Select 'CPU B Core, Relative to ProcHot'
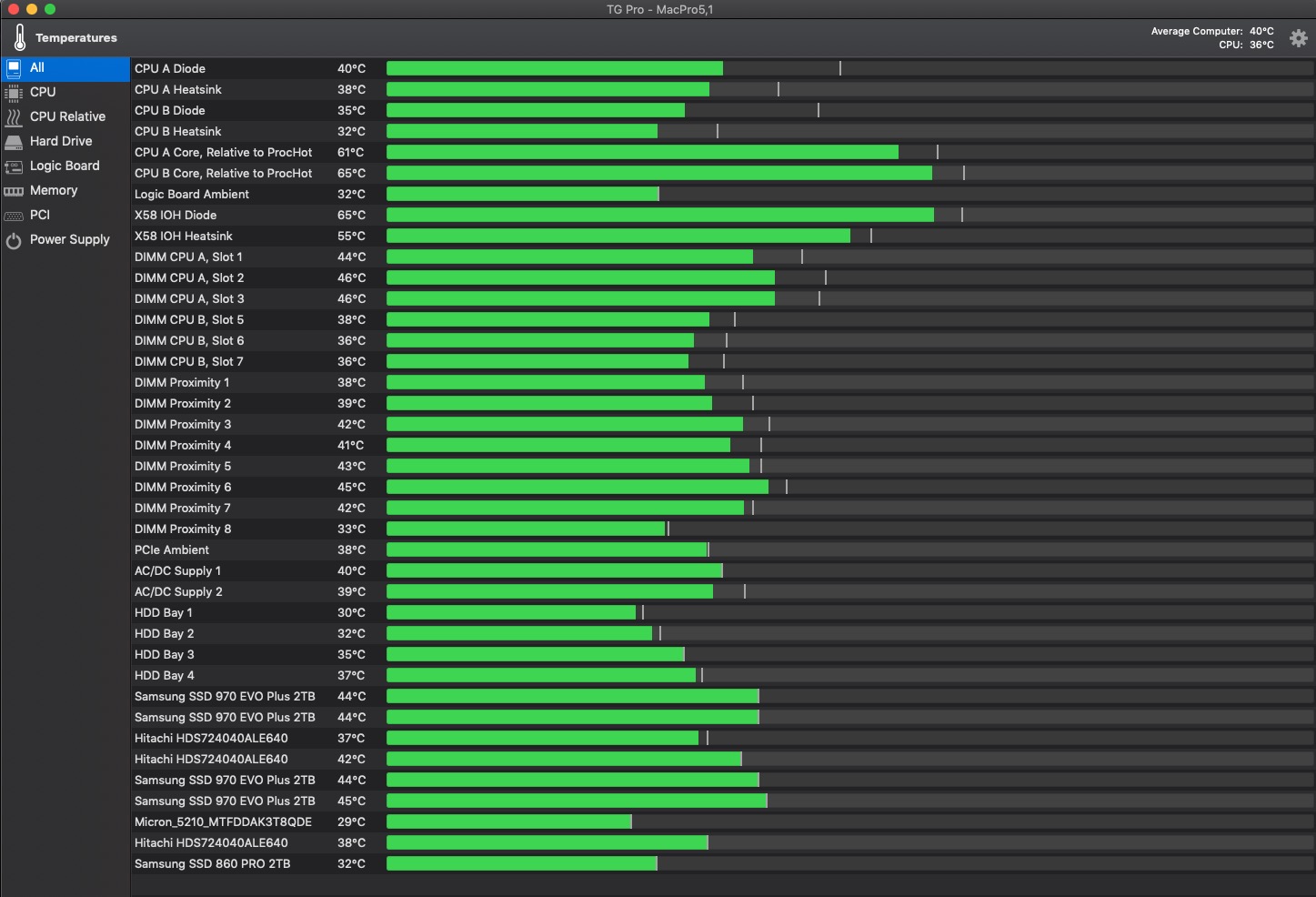 click(x=224, y=173)
